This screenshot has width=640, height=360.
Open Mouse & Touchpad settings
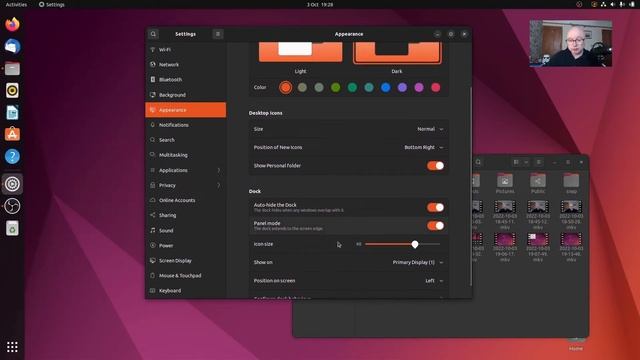(x=186, y=276)
